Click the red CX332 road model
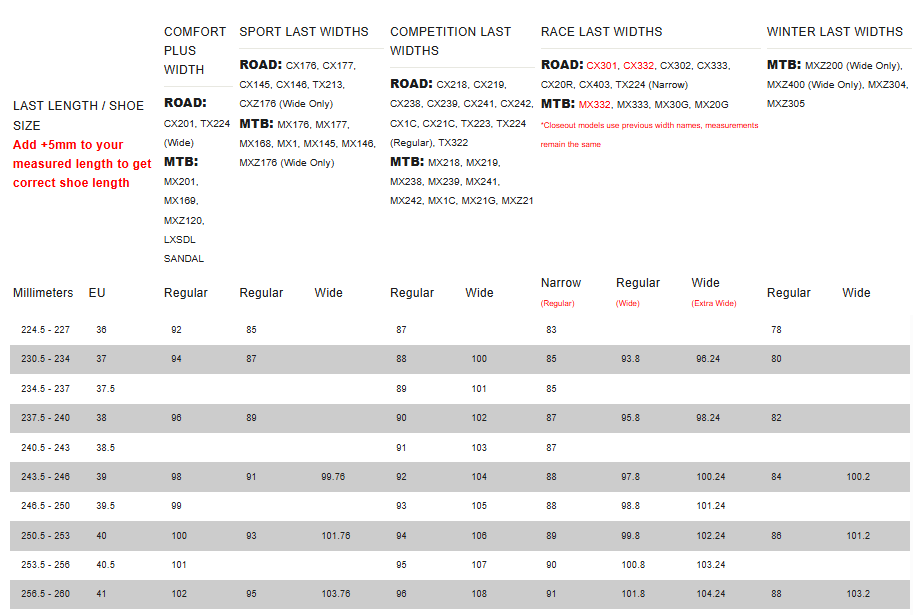The height and width of the screenshot is (616, 913). [x=639, y=66]
